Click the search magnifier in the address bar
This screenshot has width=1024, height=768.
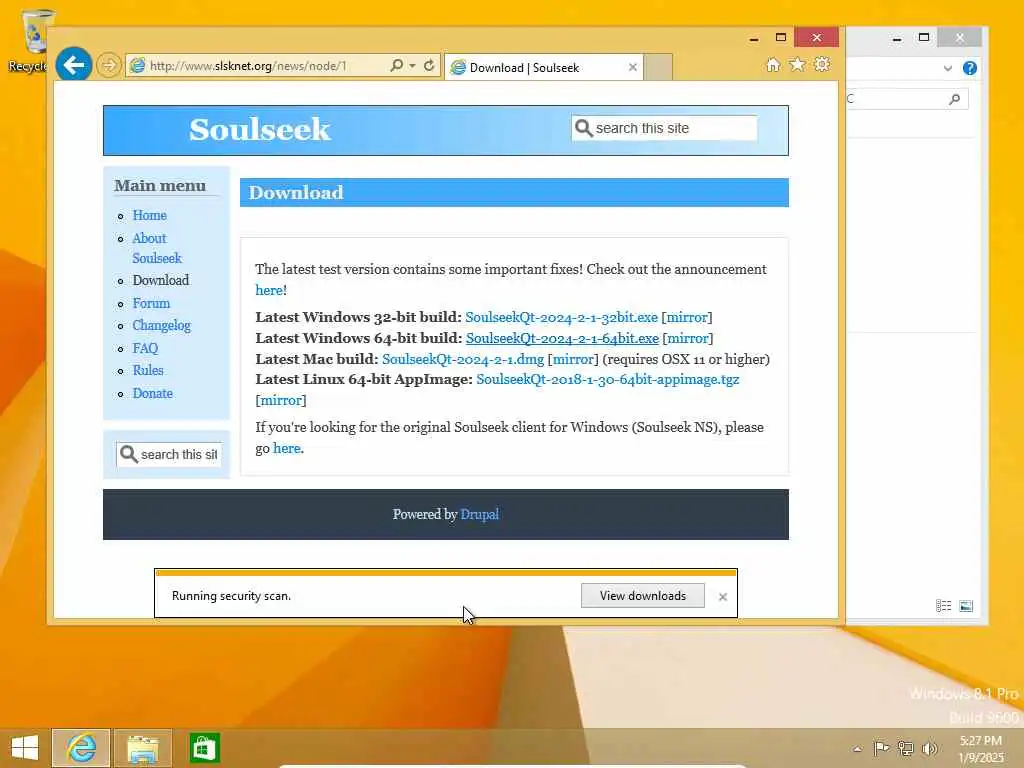coord(396,65)
